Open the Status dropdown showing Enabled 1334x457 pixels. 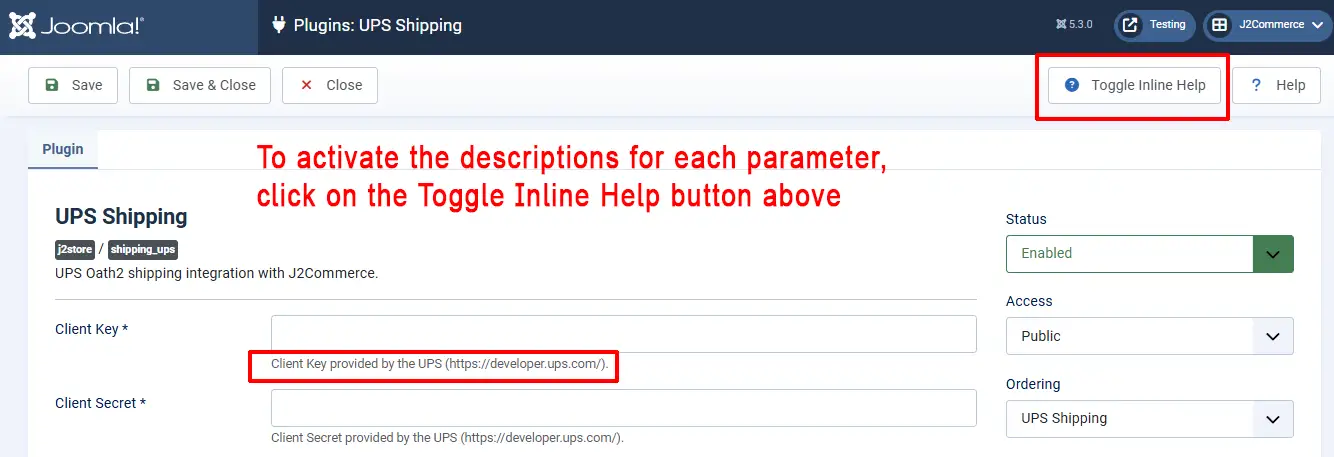pyautogui.click(x=1150, y=253)
